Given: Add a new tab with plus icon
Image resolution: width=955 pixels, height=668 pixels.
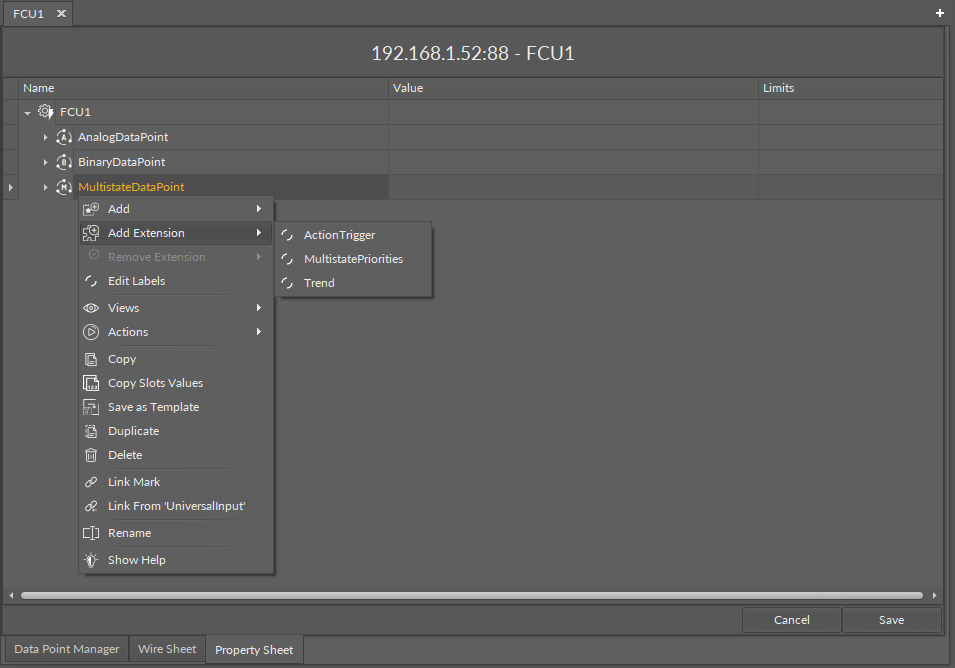Looking at the screenshot, I should click(x=939, y=13).
